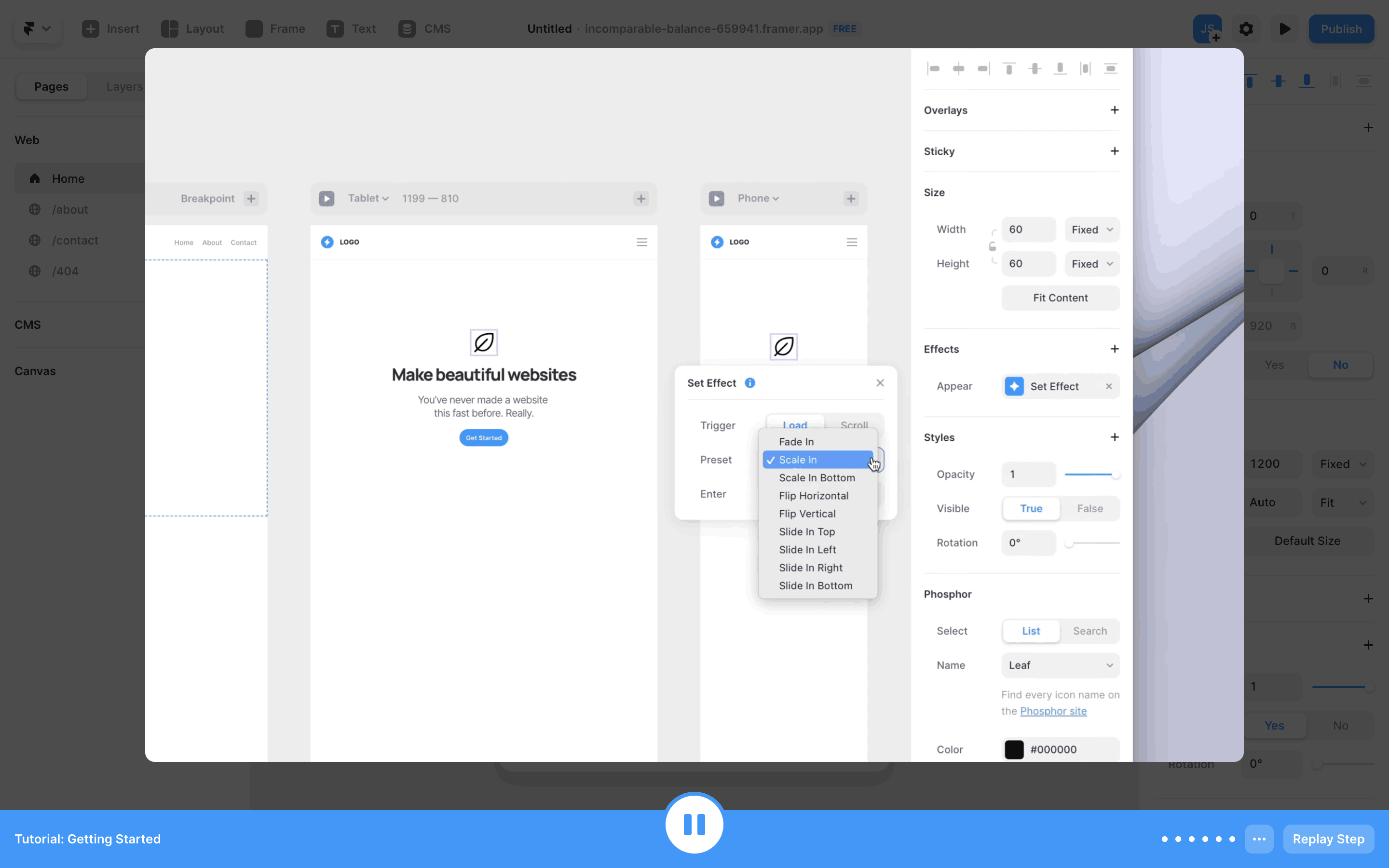Screen dimensions: 1389x868
Task: Click the hamburger menu in Tablet preview
Action: [x=642, y=242]
